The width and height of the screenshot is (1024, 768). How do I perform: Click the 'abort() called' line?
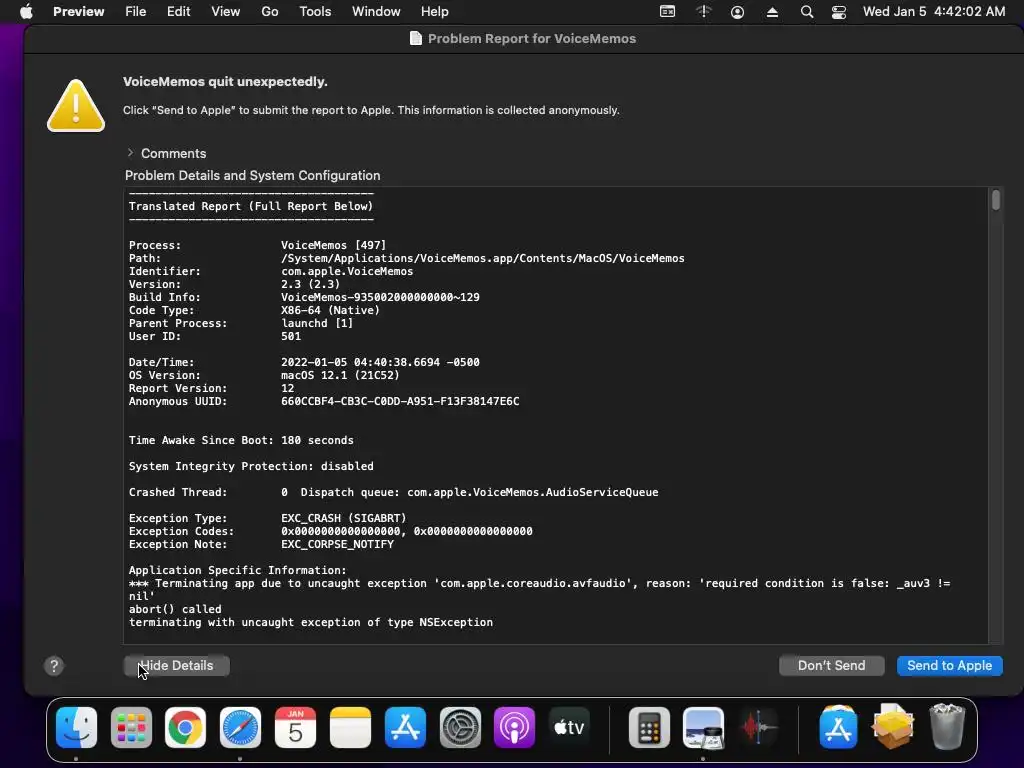(x=175, y=609)
